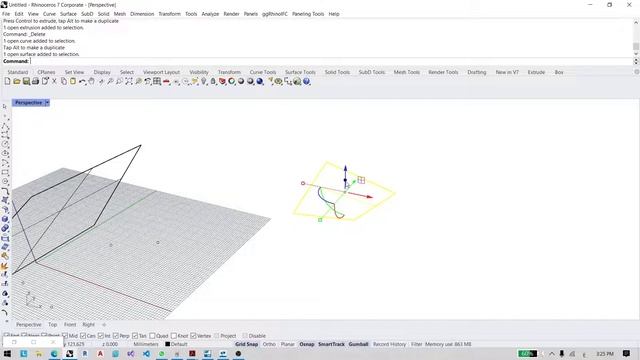Open the Millimeters units pane

pyautogui.click(x=146, y=344)
